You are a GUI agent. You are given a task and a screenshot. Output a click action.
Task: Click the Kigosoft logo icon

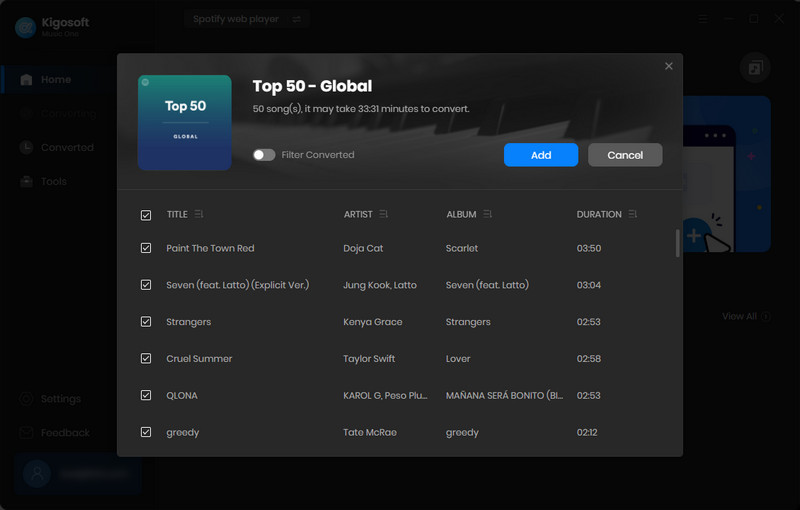click(x=25, y=28)
